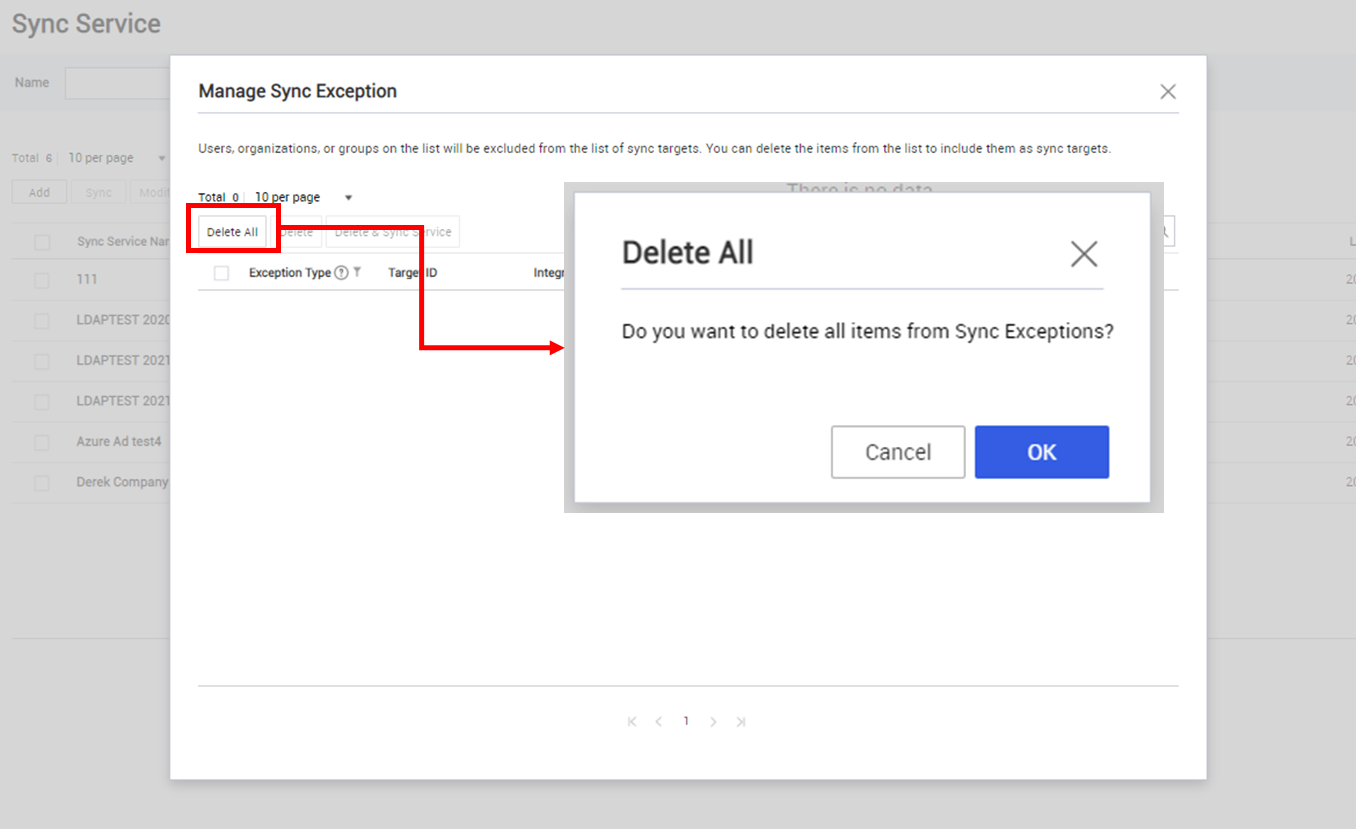
Task: Select the Azure Ad test4 checkbox
Action: click(41, 442)
